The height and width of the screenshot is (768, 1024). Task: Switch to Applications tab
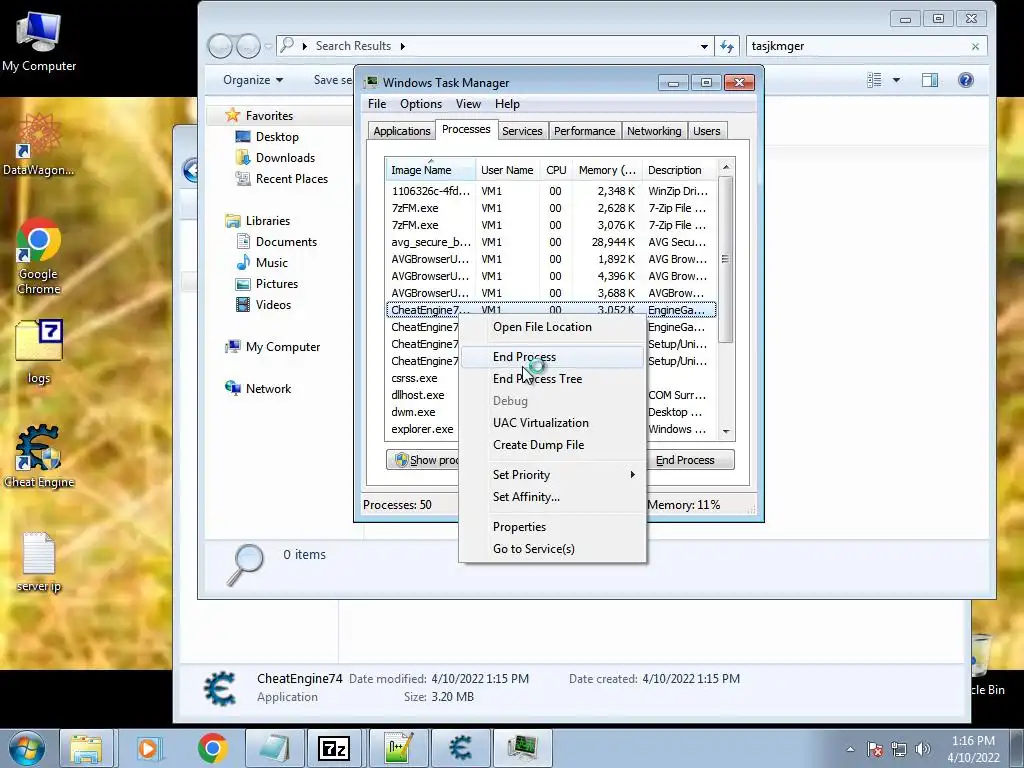tap(402, 131)
